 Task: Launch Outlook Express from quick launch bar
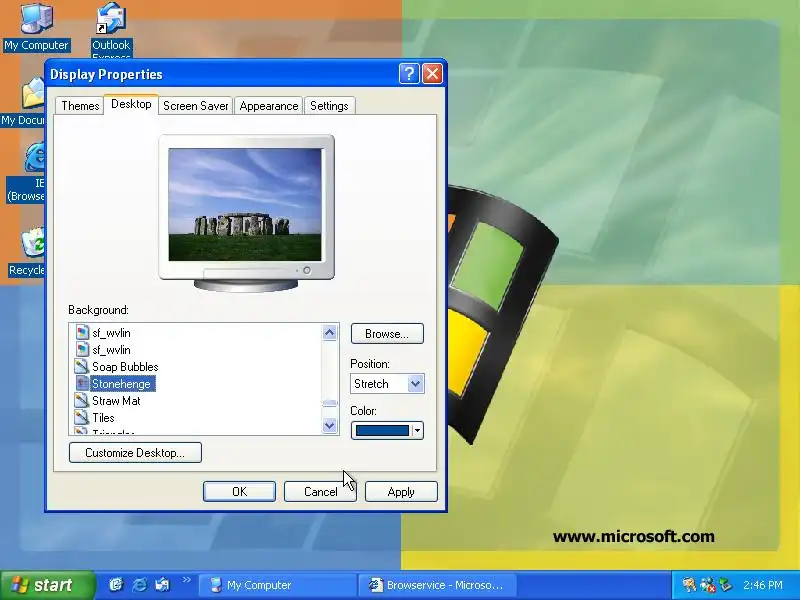(x=163, y=584)
